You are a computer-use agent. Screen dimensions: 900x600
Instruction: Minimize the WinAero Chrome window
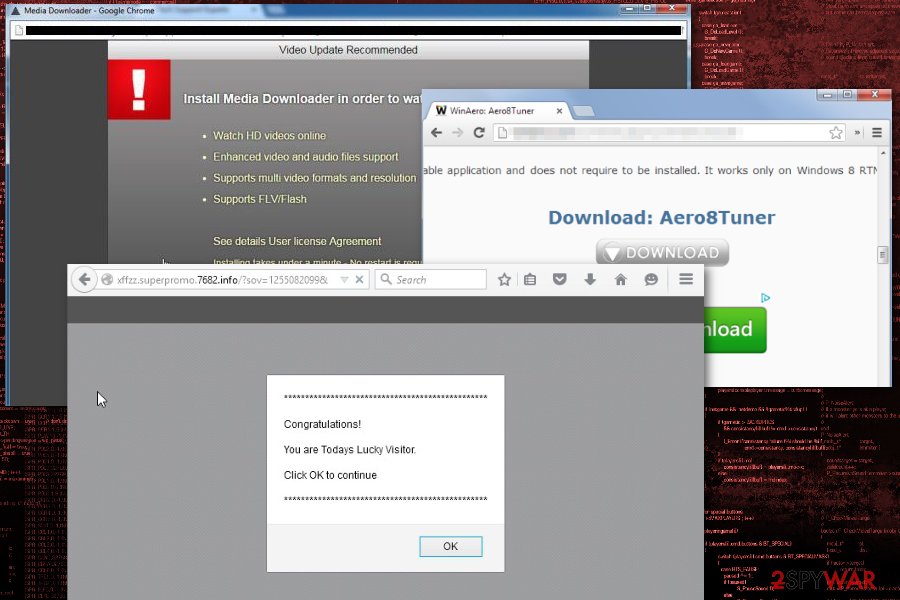pos(827,95)
